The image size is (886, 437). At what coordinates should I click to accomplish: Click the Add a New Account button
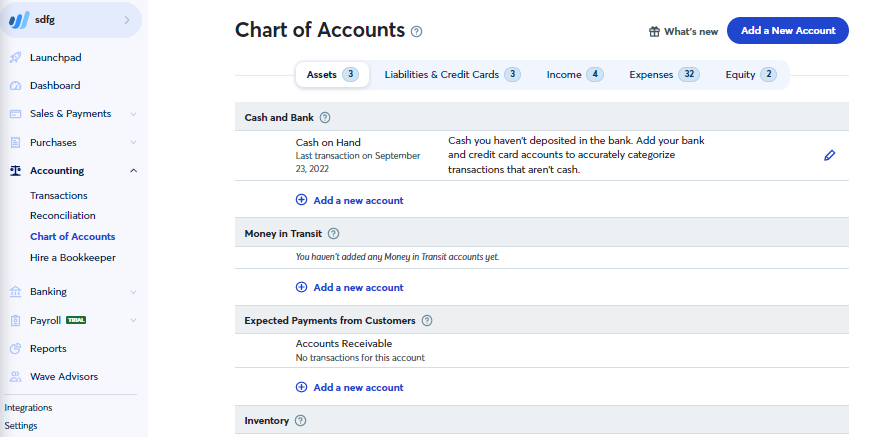pos(788,31)
